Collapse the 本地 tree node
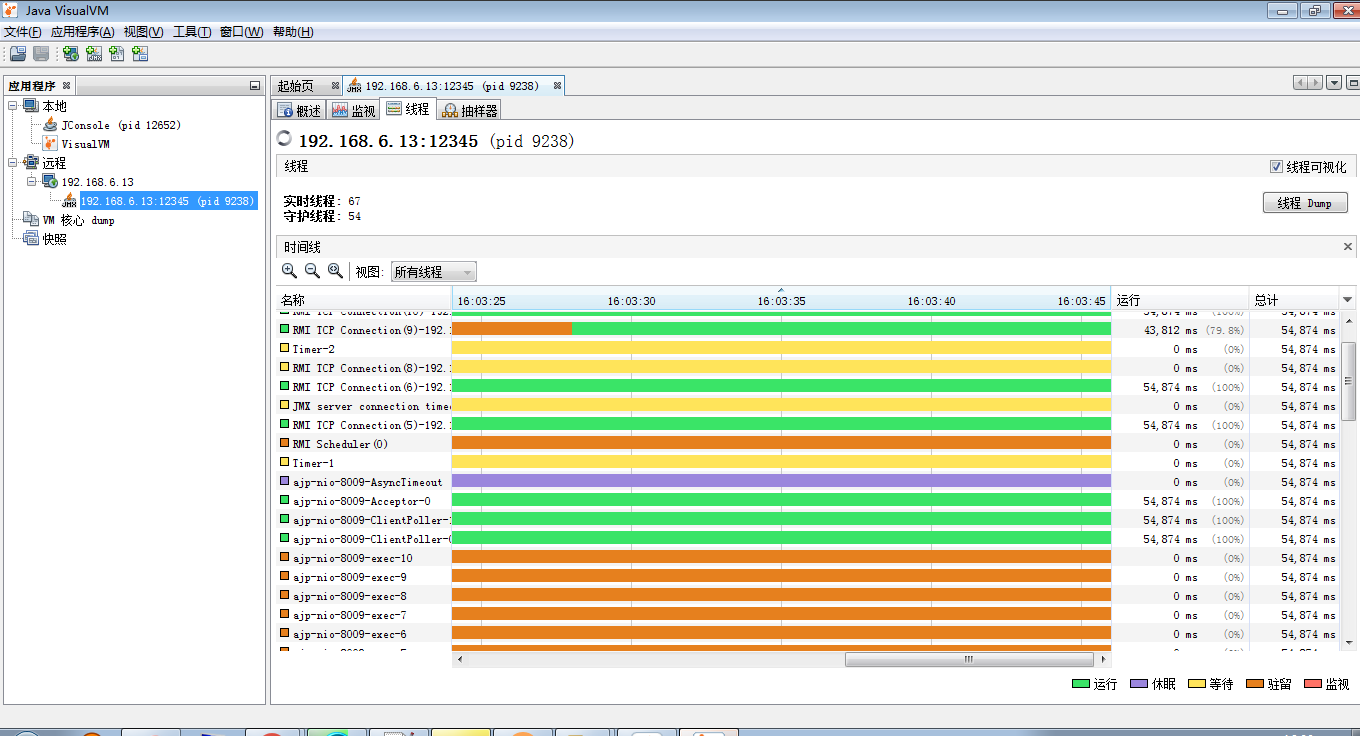Image resolution: width=1360 pixels, height=736 pixels. (13, 106)
